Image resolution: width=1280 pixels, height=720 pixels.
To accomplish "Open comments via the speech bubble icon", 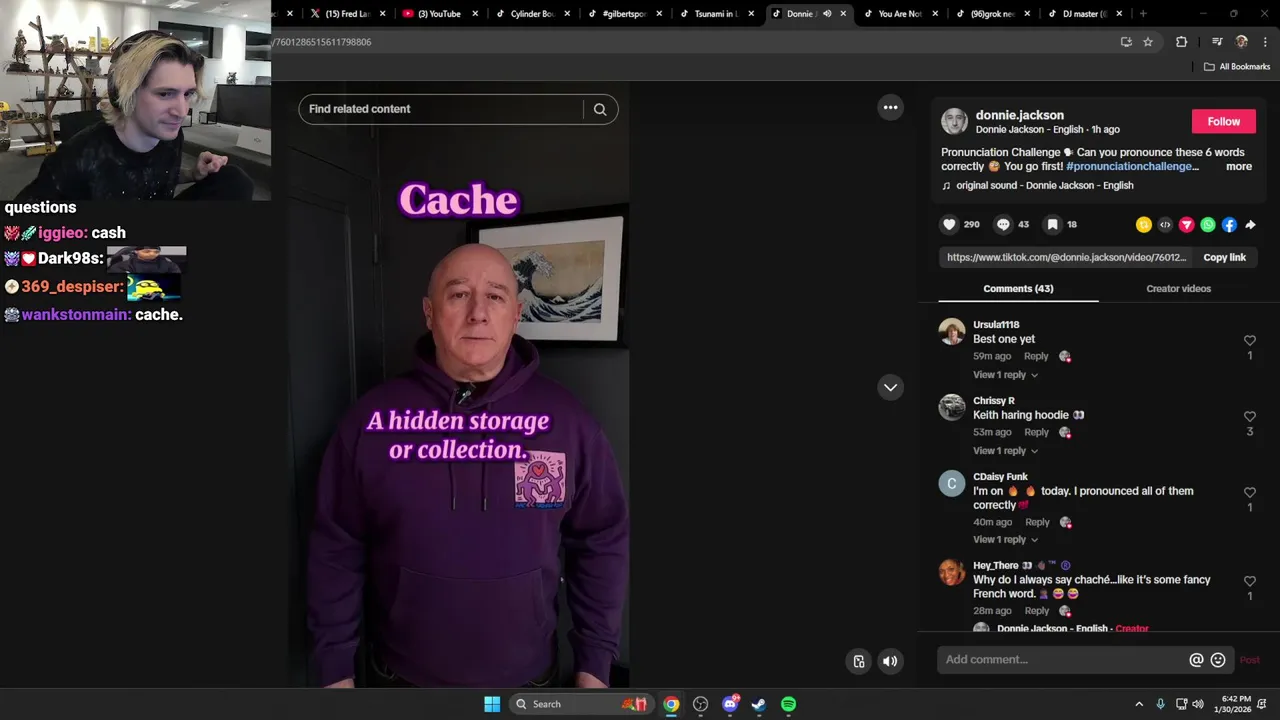I will coord(1003,225).
